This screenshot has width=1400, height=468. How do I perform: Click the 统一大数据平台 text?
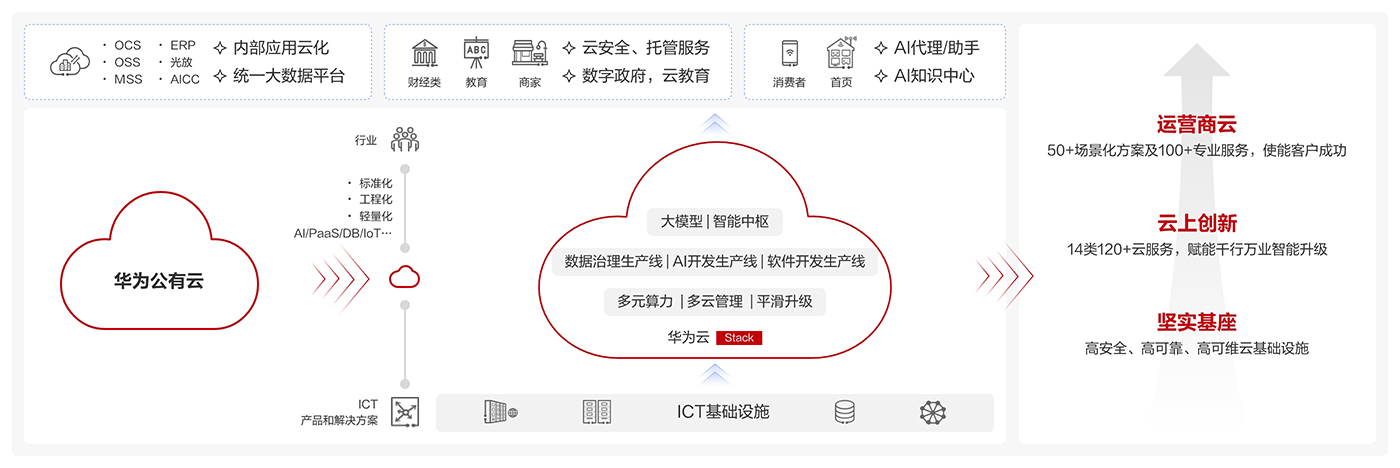point(290,75)
